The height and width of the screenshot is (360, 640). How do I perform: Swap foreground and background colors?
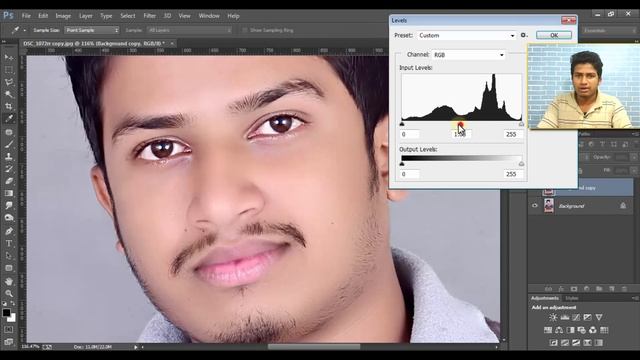(13, 303)
